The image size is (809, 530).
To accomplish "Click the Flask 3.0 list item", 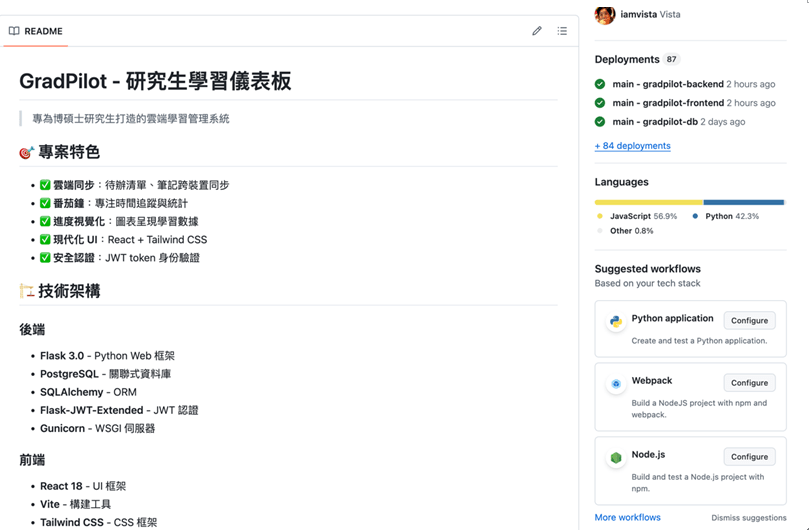I will pos(107,356).
